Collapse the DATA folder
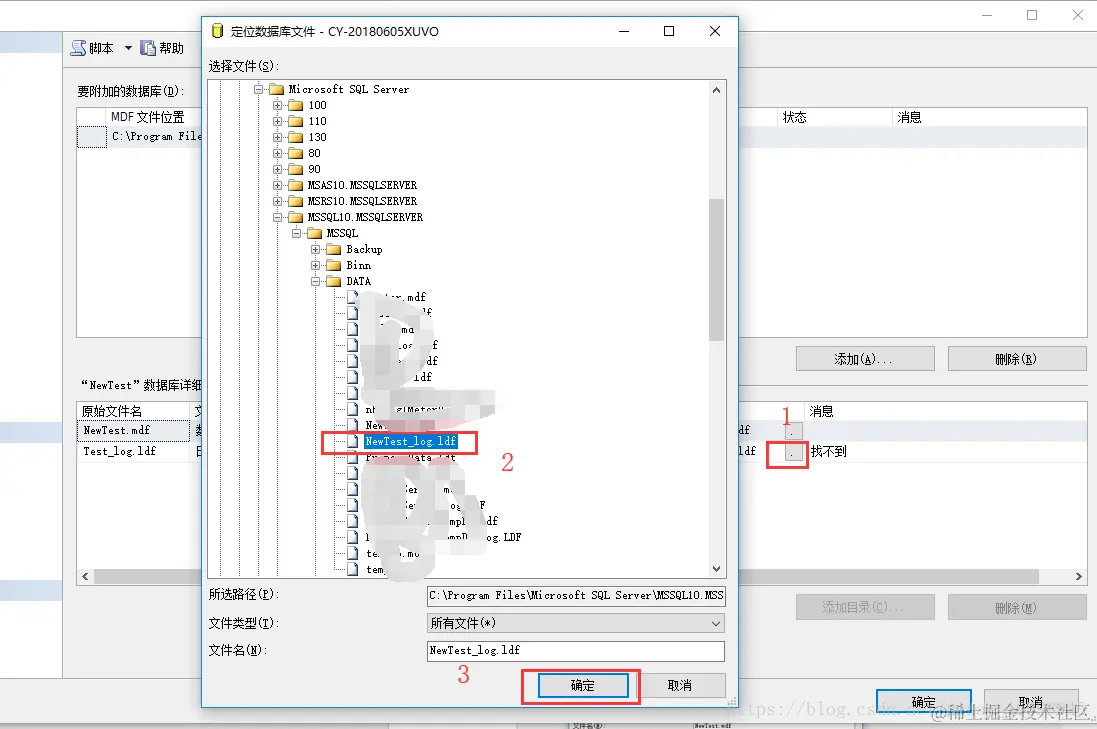This screenshot has width=1097, height=729. coord(316,281)
